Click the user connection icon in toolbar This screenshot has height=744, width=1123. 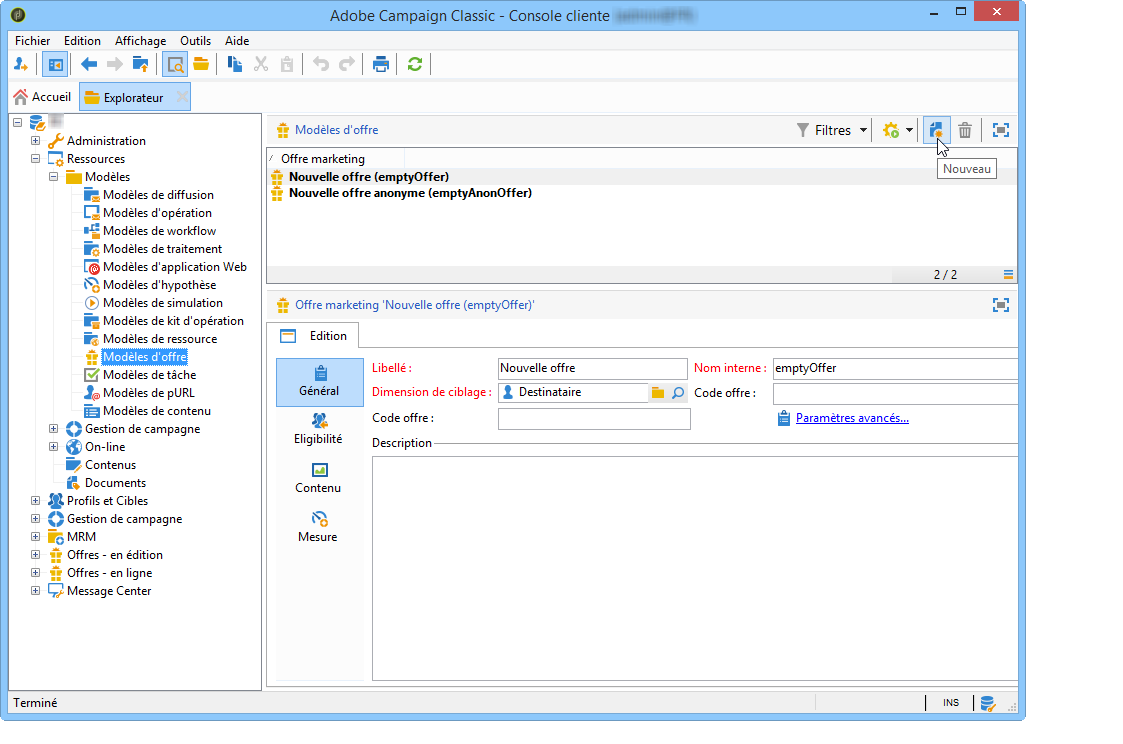20,64
